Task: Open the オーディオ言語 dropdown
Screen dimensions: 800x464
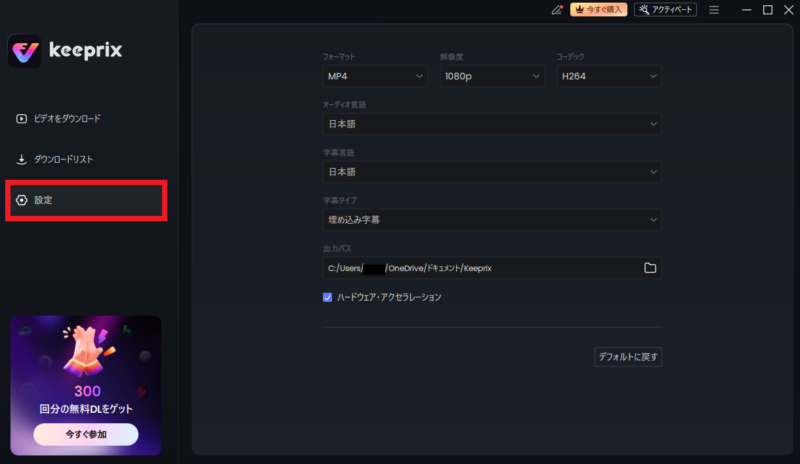Action: click(x=491, y=124)
